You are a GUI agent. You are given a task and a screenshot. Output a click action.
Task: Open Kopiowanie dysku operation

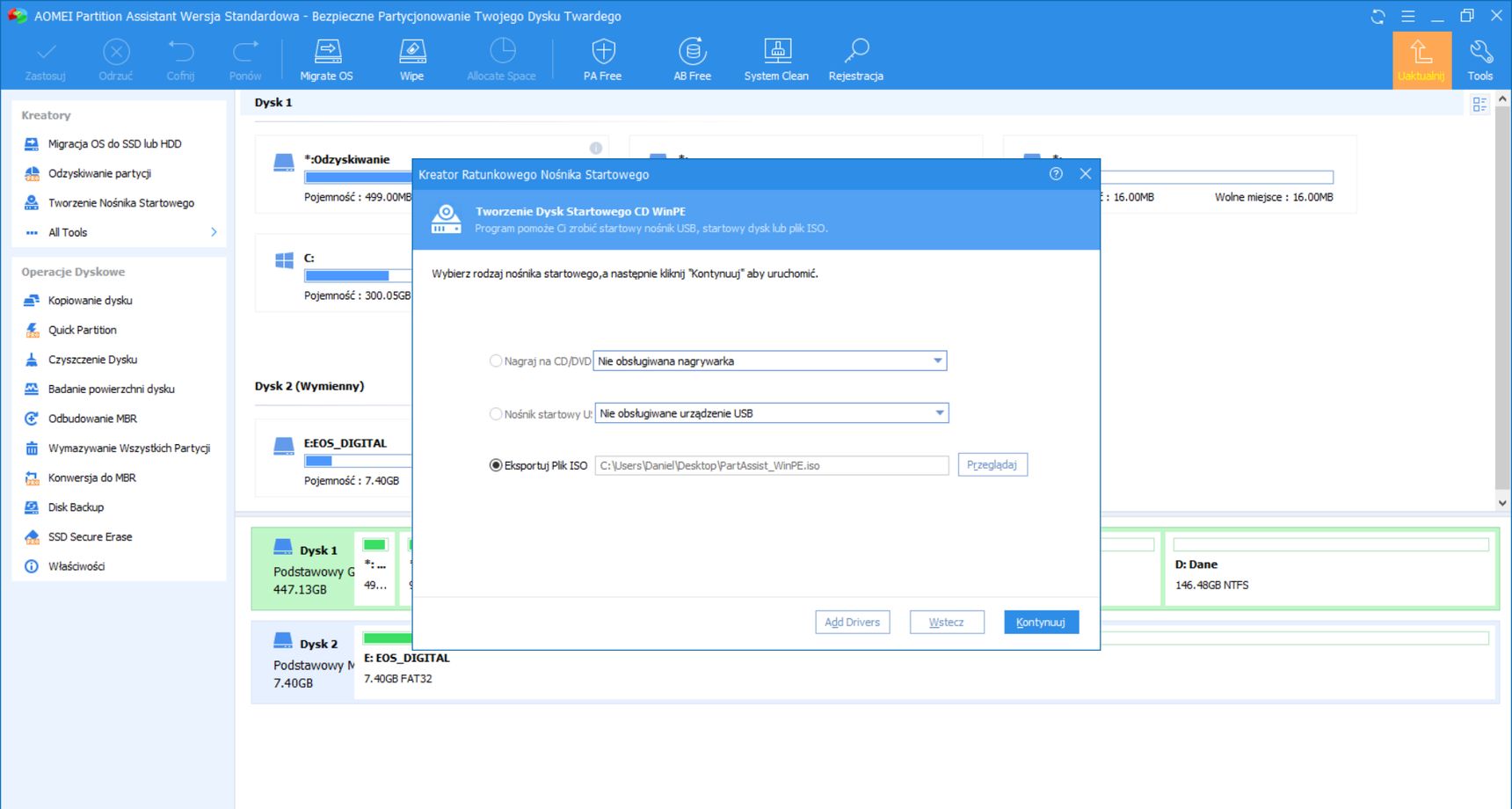(x=90, y=301)
